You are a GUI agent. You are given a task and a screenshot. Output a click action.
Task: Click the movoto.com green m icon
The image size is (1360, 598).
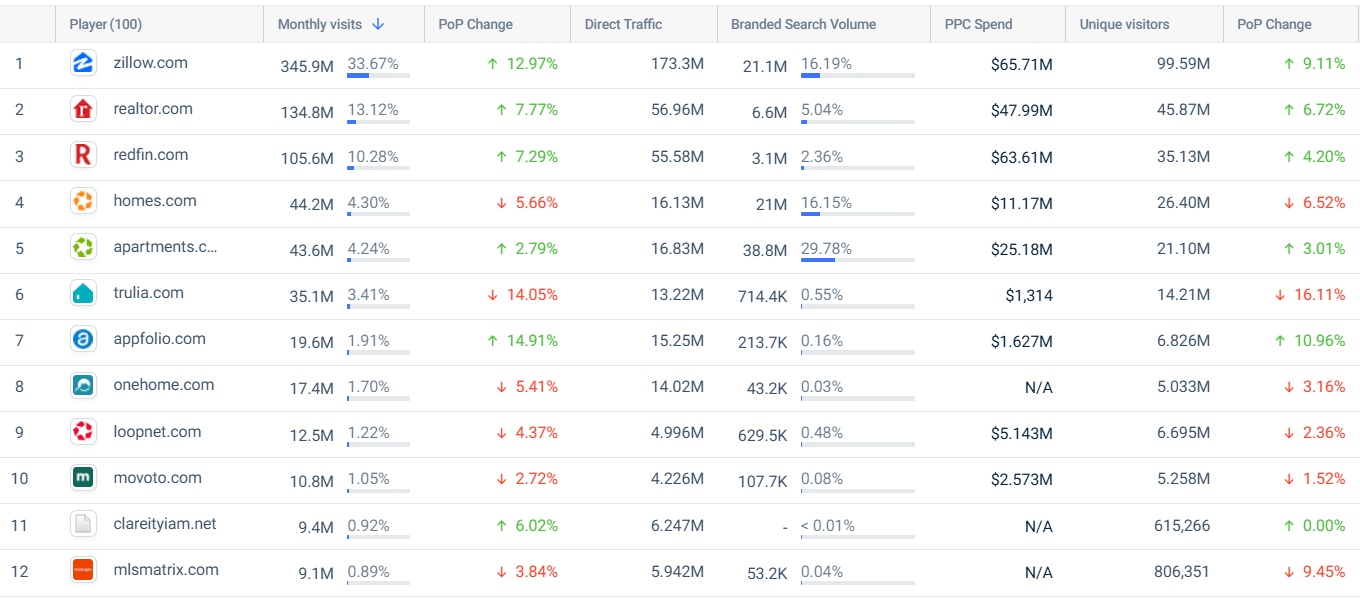pyautogui.click(x=83, y=478)
